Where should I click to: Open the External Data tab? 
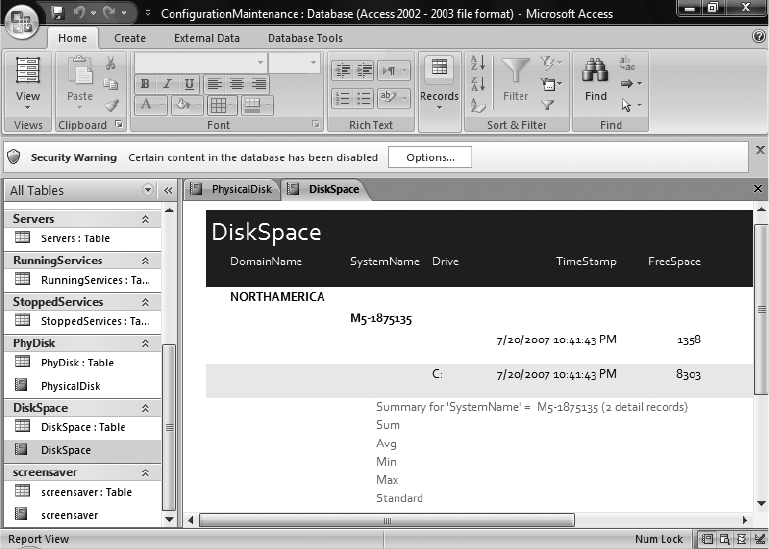206,38
